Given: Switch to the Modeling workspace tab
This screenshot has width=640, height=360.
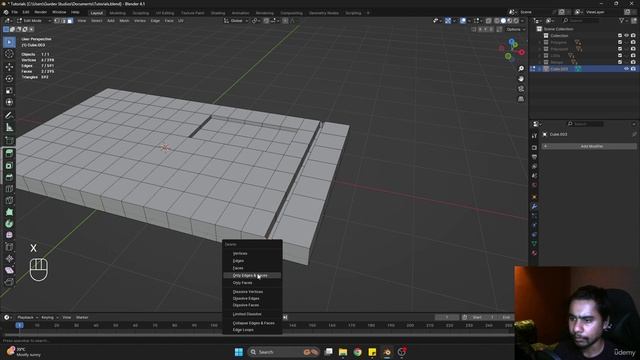Looking at the screenshot, I should (x=118, y=13).
